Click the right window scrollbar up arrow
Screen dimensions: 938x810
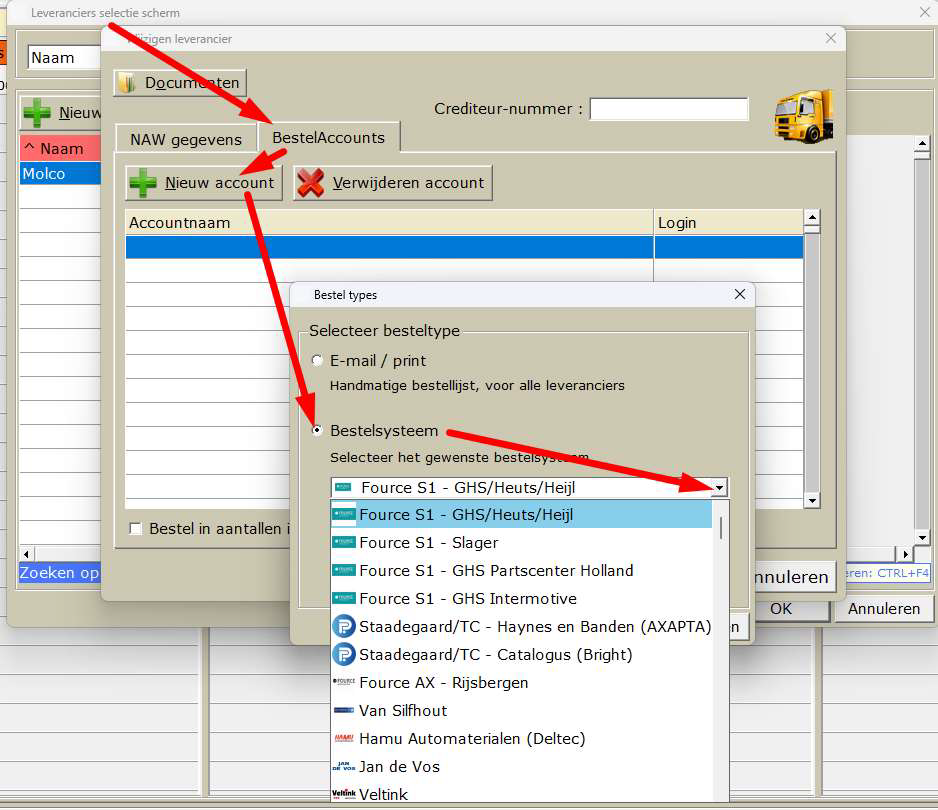coord(922,144)
